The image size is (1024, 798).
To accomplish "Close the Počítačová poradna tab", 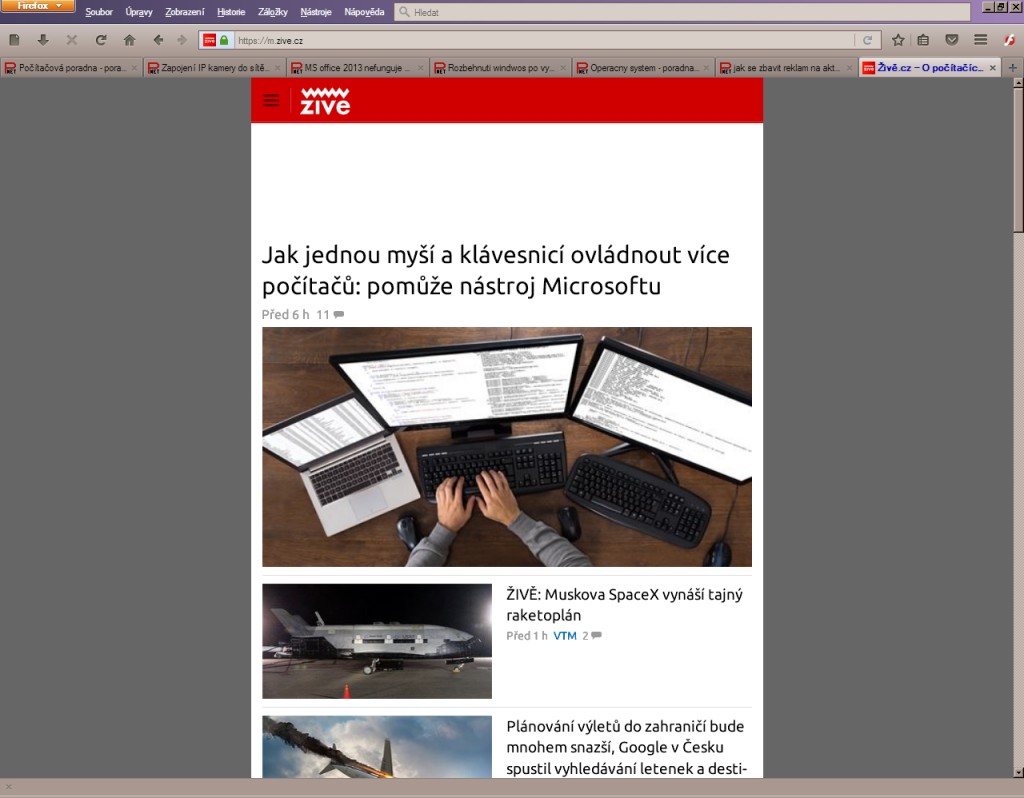I will coord(134,68).
